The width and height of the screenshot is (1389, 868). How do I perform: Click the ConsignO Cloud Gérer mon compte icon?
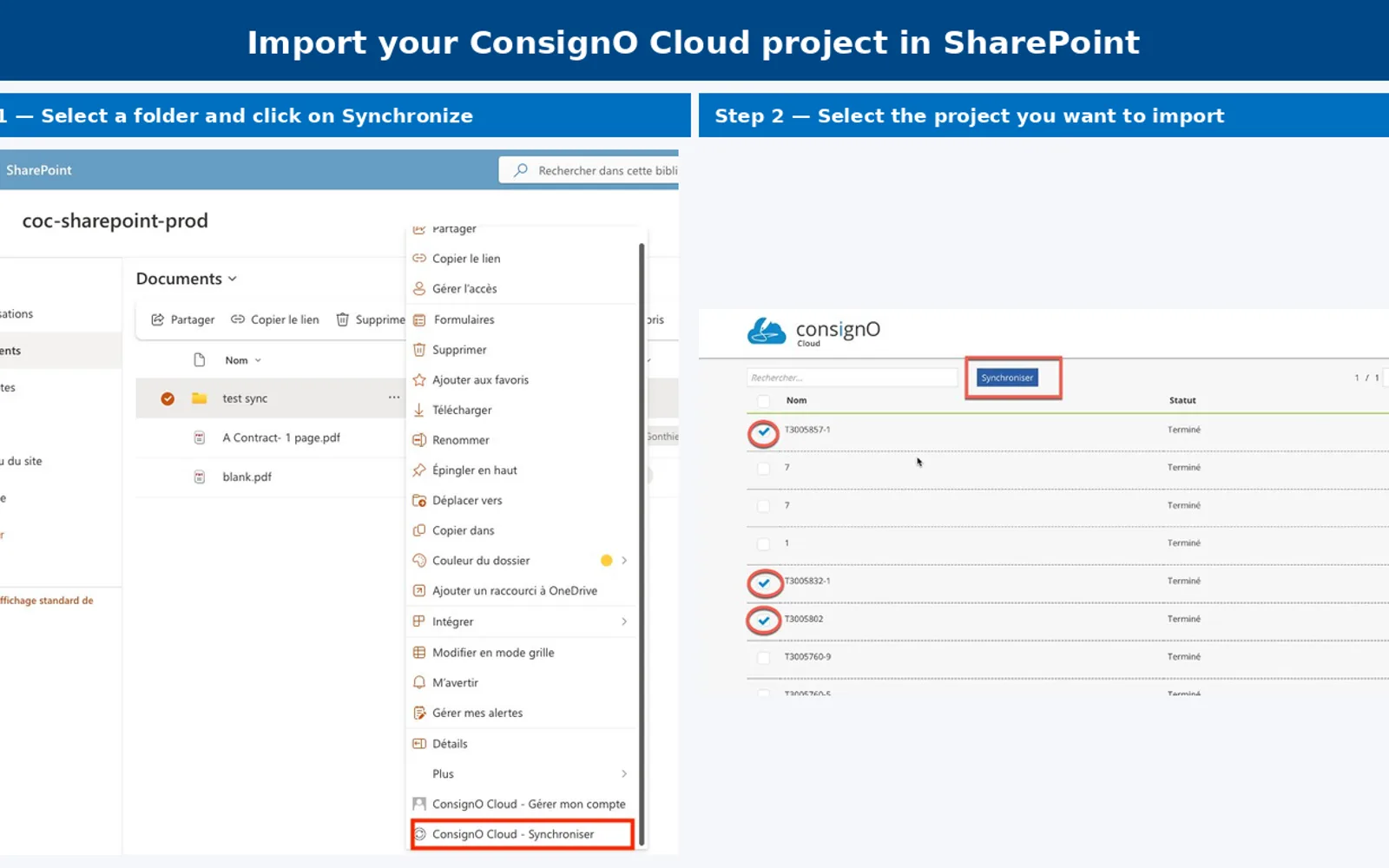click(419, 804)
